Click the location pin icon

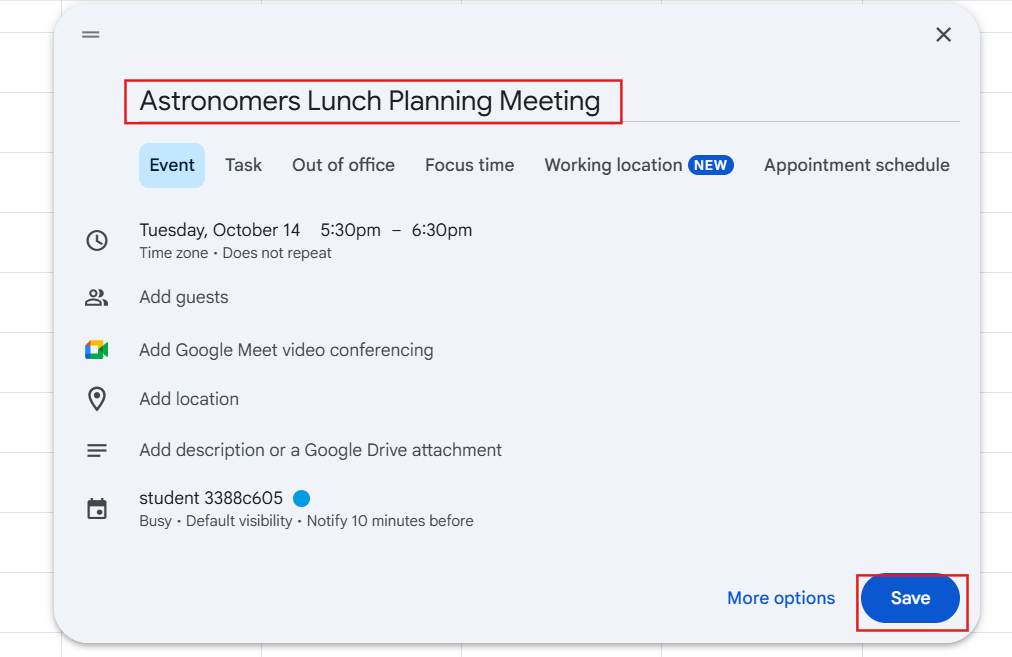(97, 399)
